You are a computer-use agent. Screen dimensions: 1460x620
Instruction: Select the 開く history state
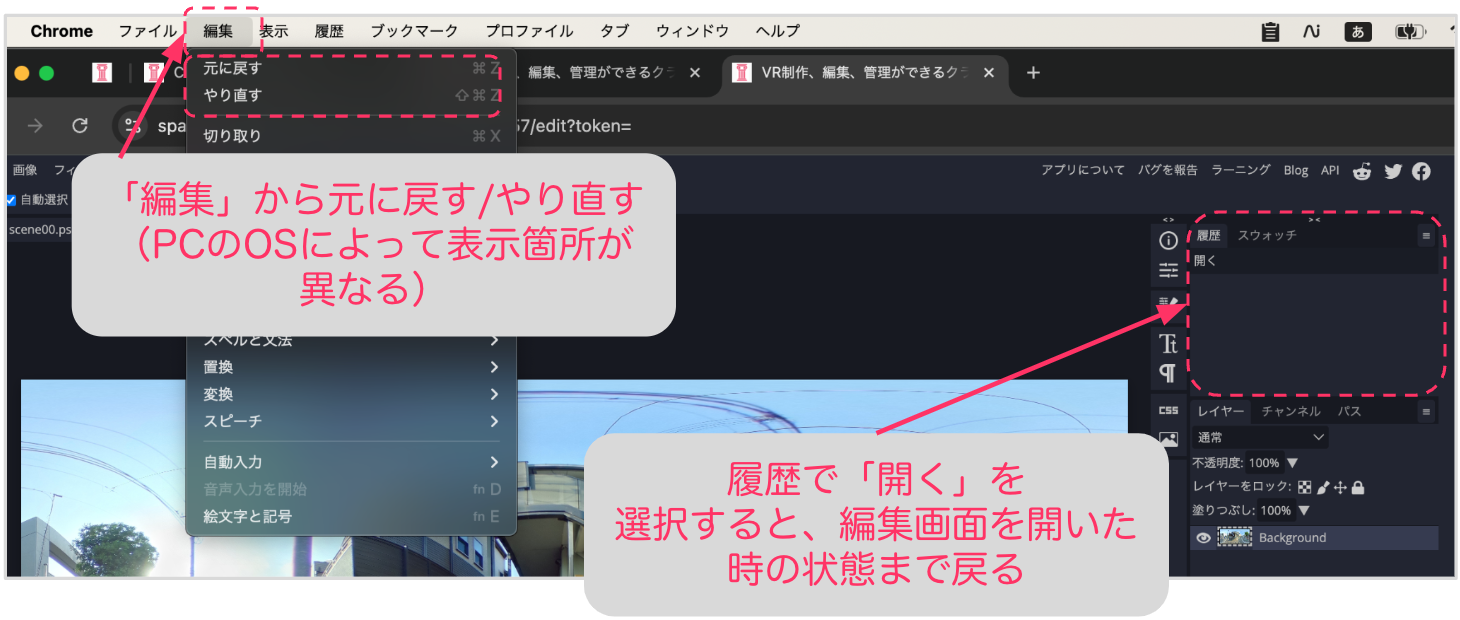1314,261
